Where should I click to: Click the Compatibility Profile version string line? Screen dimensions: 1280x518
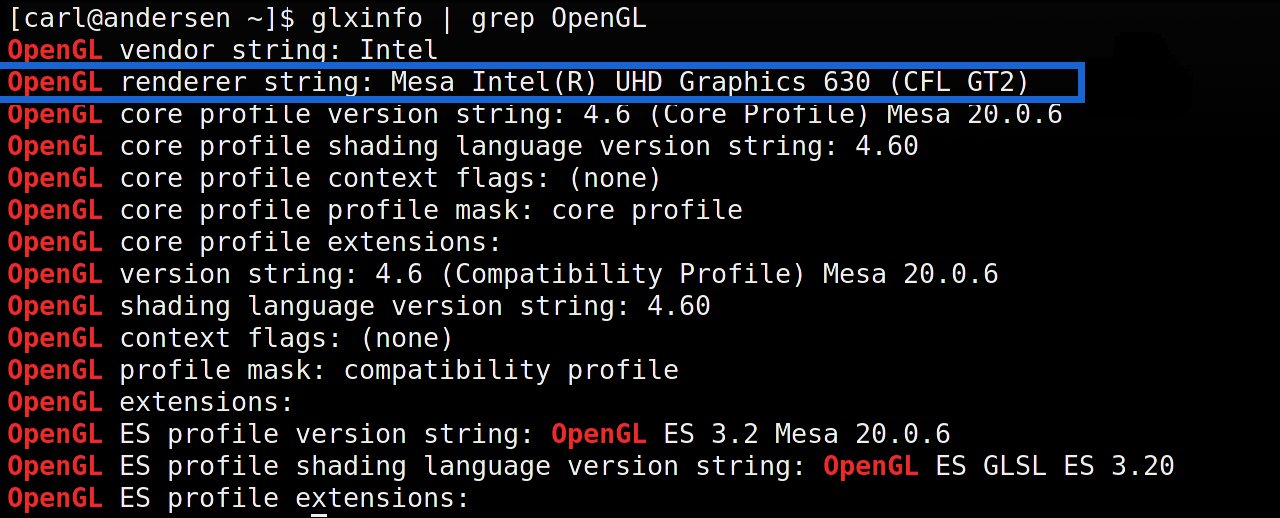tap(502, 274)
